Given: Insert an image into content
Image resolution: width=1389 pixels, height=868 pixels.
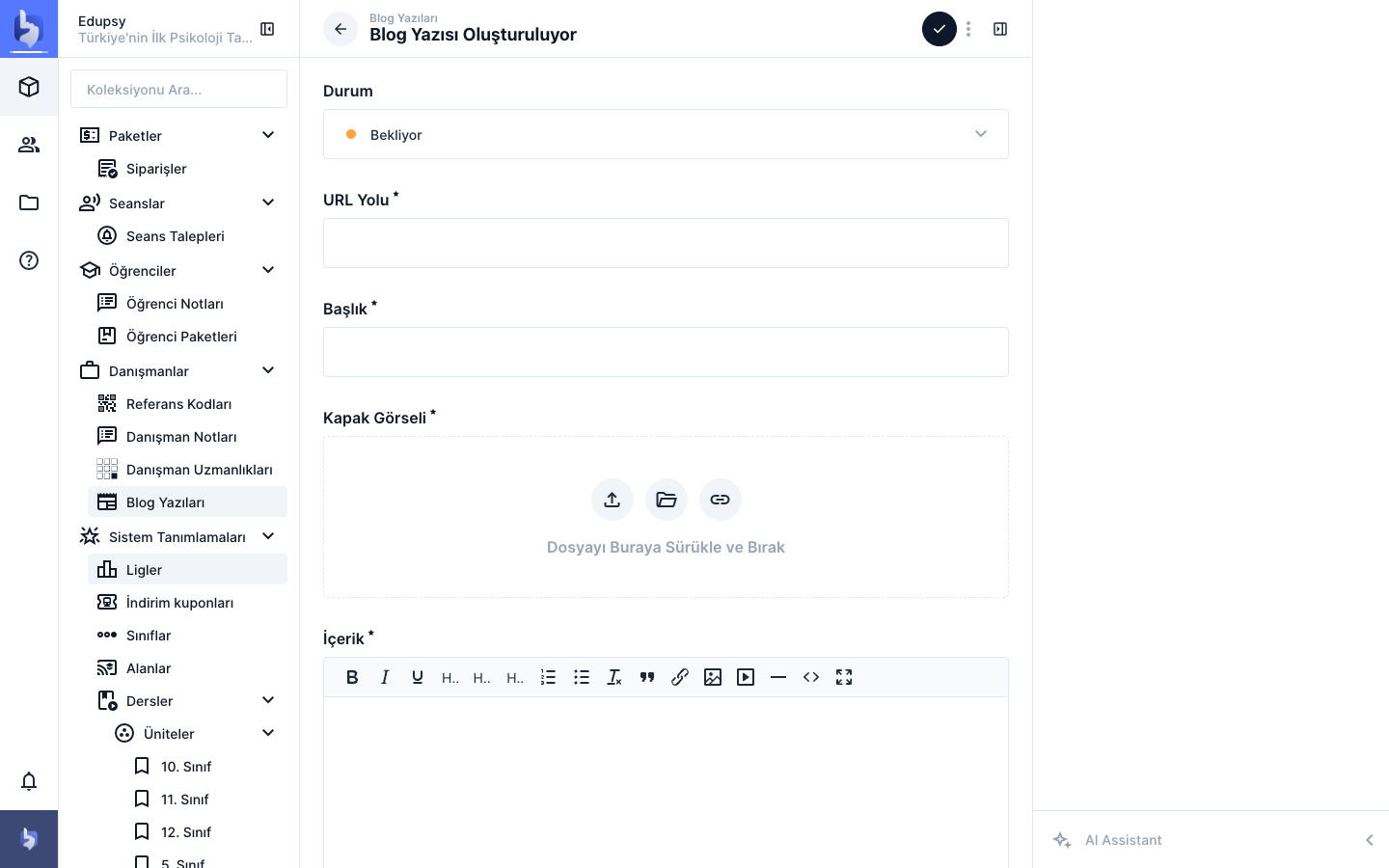Looking at the screenshot, I should [x=713, y=677].
